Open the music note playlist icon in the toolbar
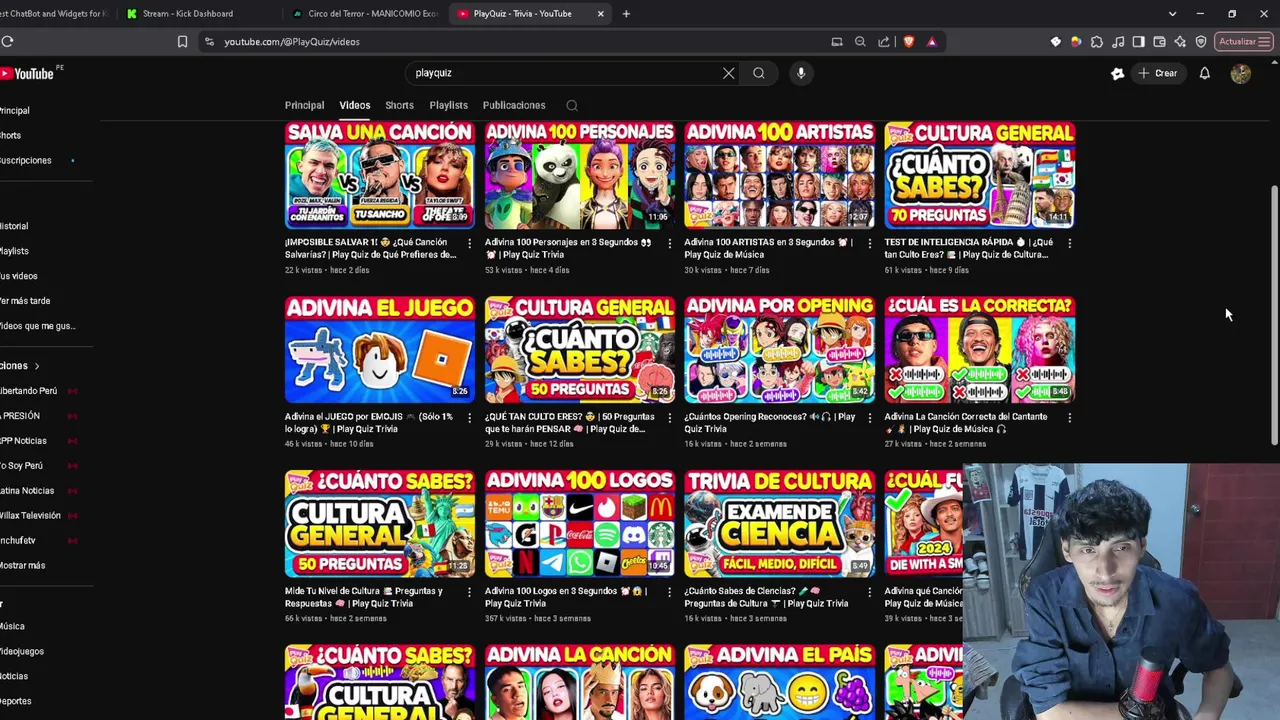 [x=1118, y=41]
